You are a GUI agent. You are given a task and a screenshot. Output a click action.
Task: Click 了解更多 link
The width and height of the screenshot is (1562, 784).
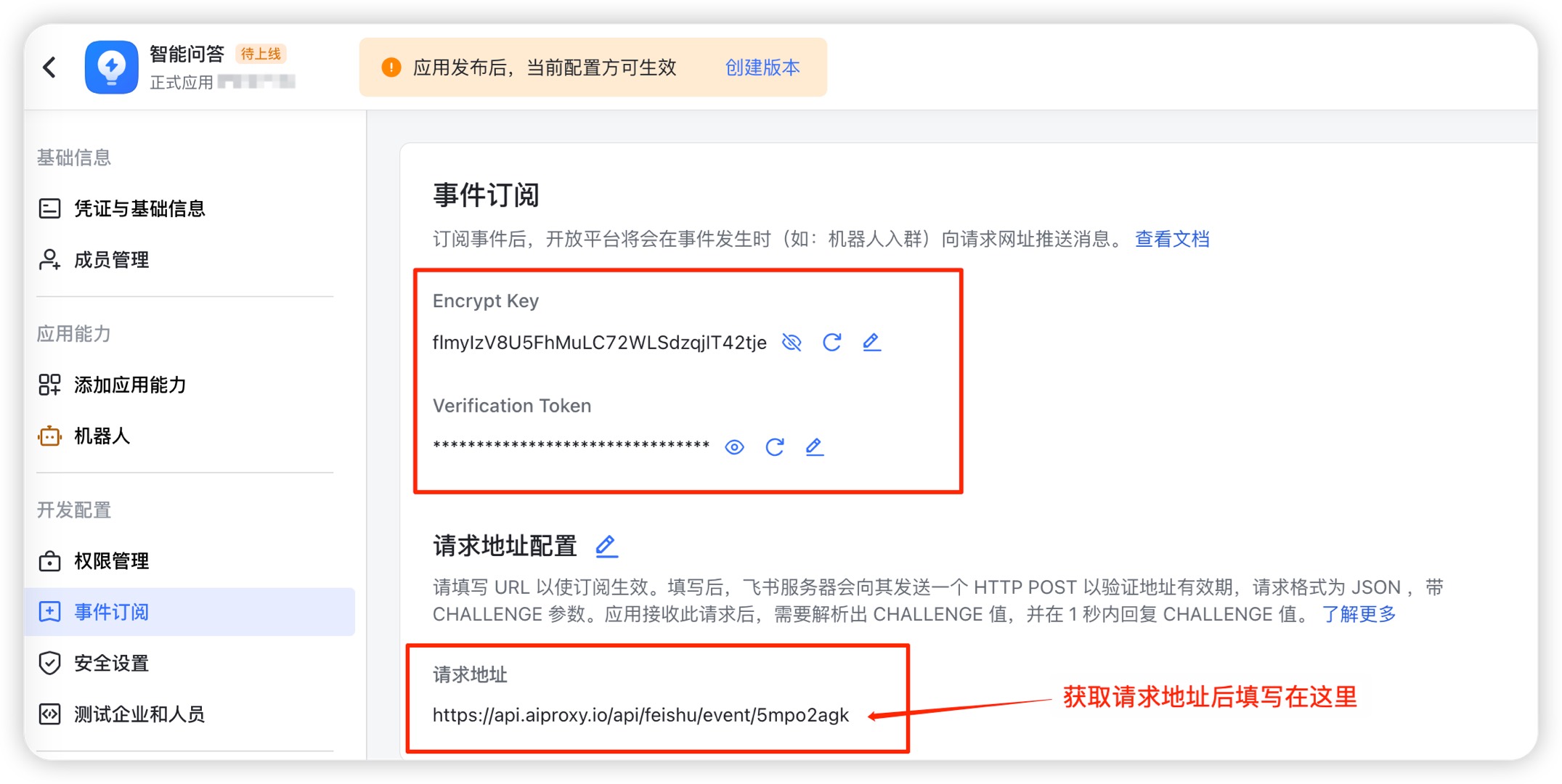(1358, 614)
